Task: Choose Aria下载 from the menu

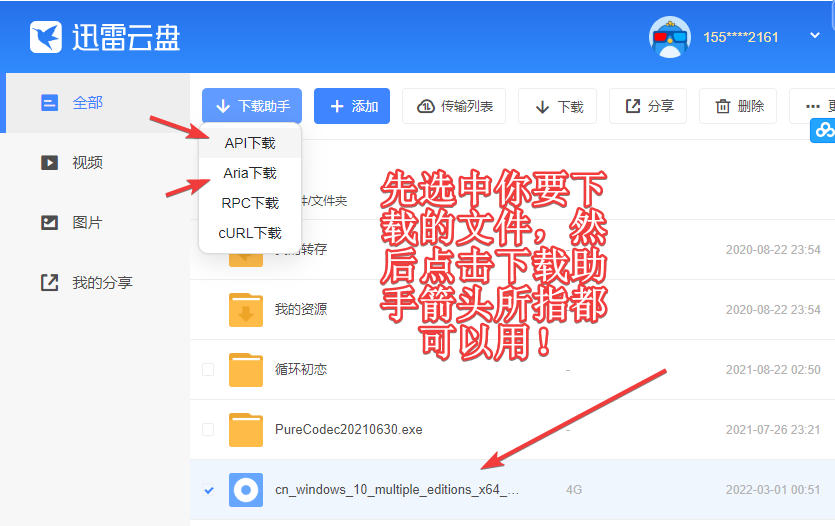Action: [250, 173]
